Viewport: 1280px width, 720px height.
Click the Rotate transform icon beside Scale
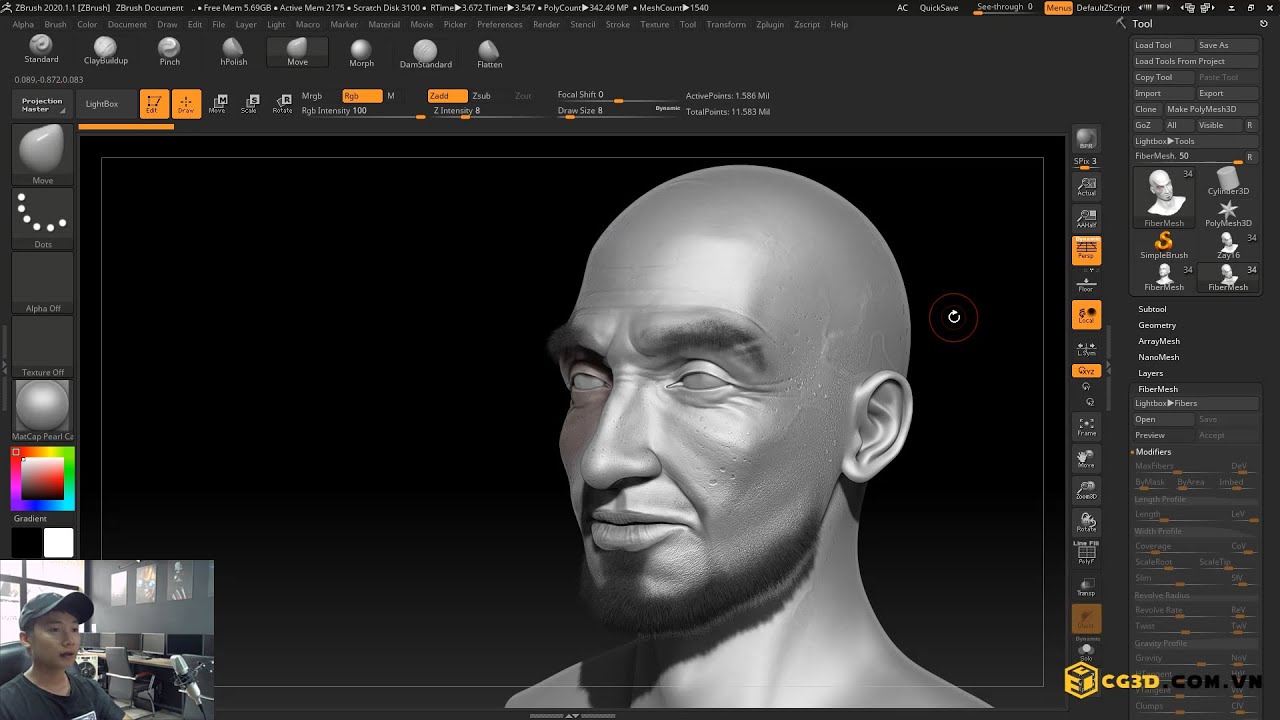pos(283,103)
